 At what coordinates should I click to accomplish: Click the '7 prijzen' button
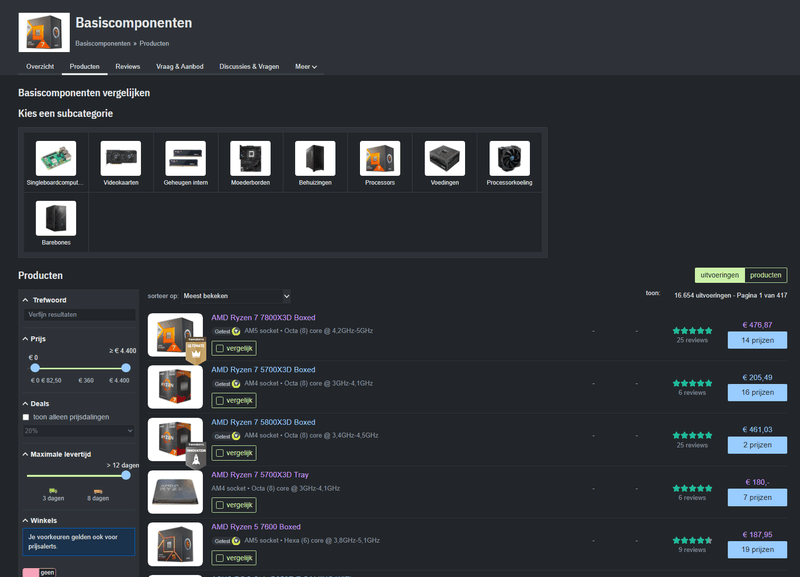pos(757,497)
